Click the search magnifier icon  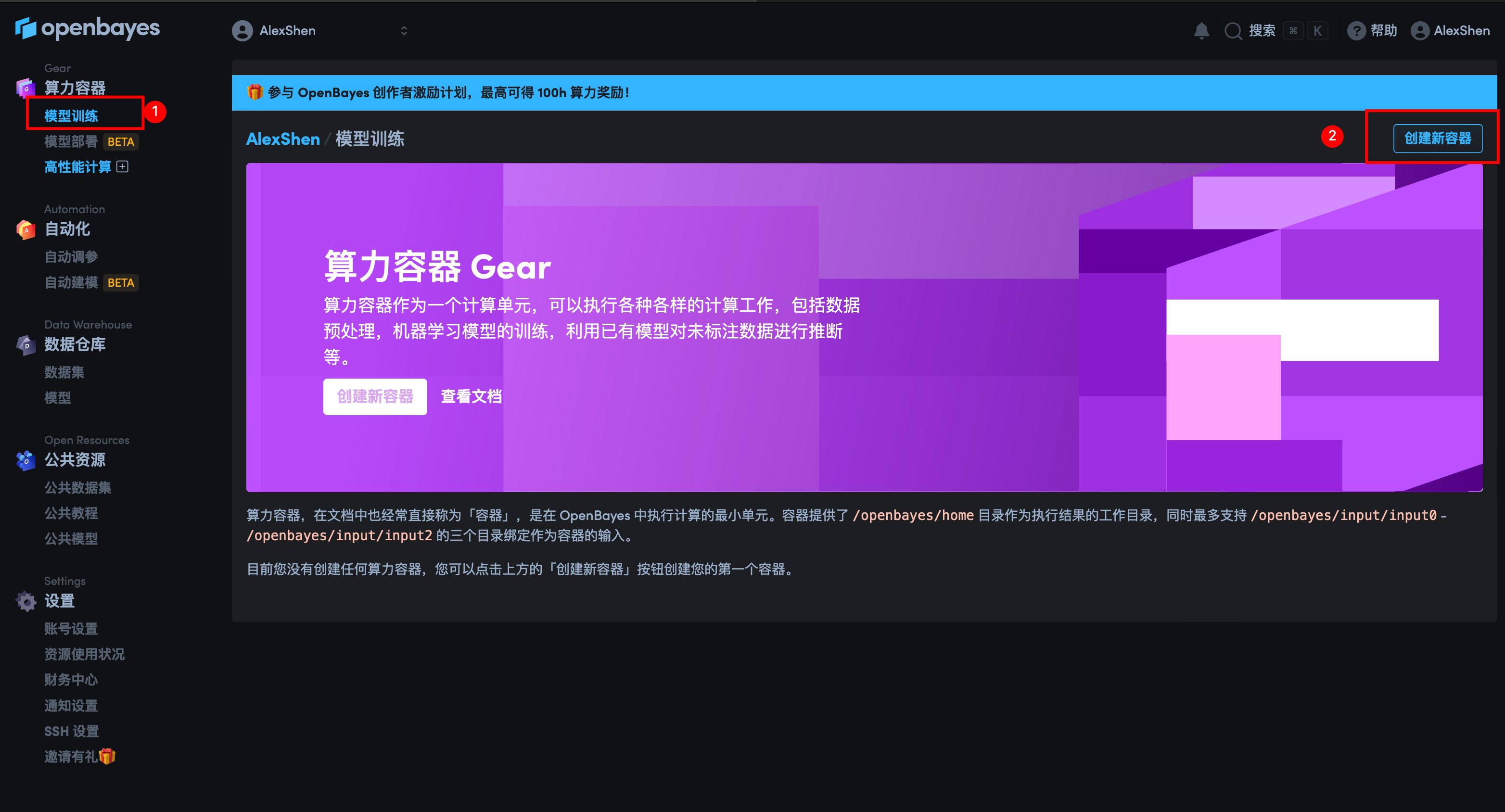[1233, 31]
